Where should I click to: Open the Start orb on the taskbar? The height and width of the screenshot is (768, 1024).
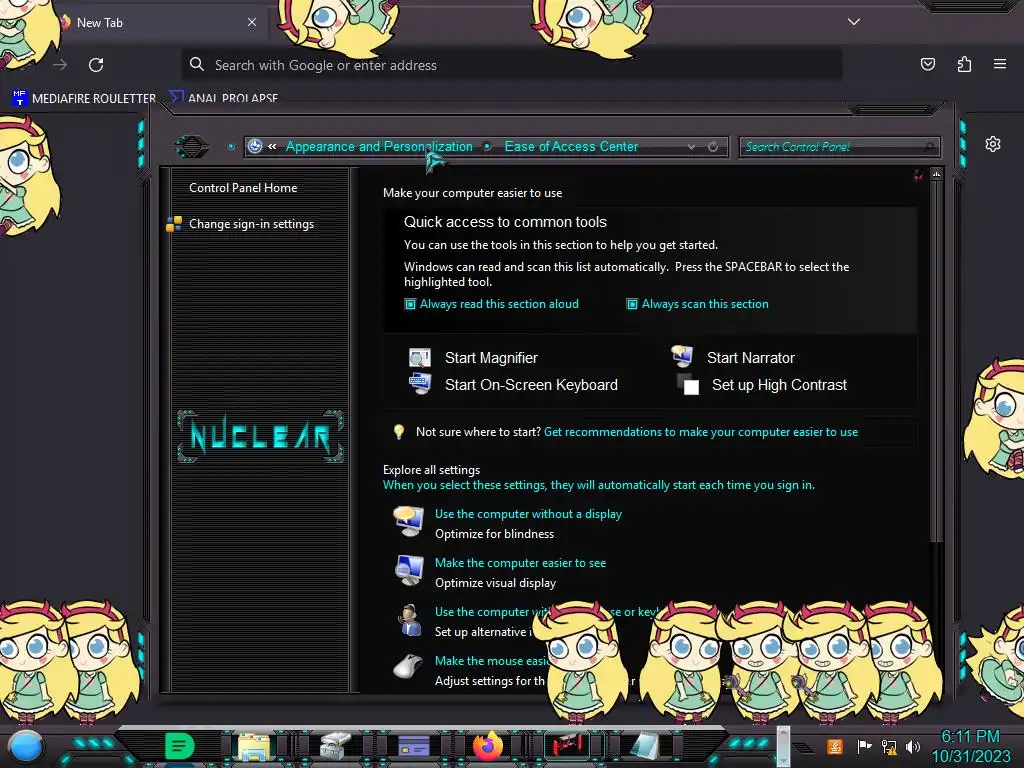point(25,746)
